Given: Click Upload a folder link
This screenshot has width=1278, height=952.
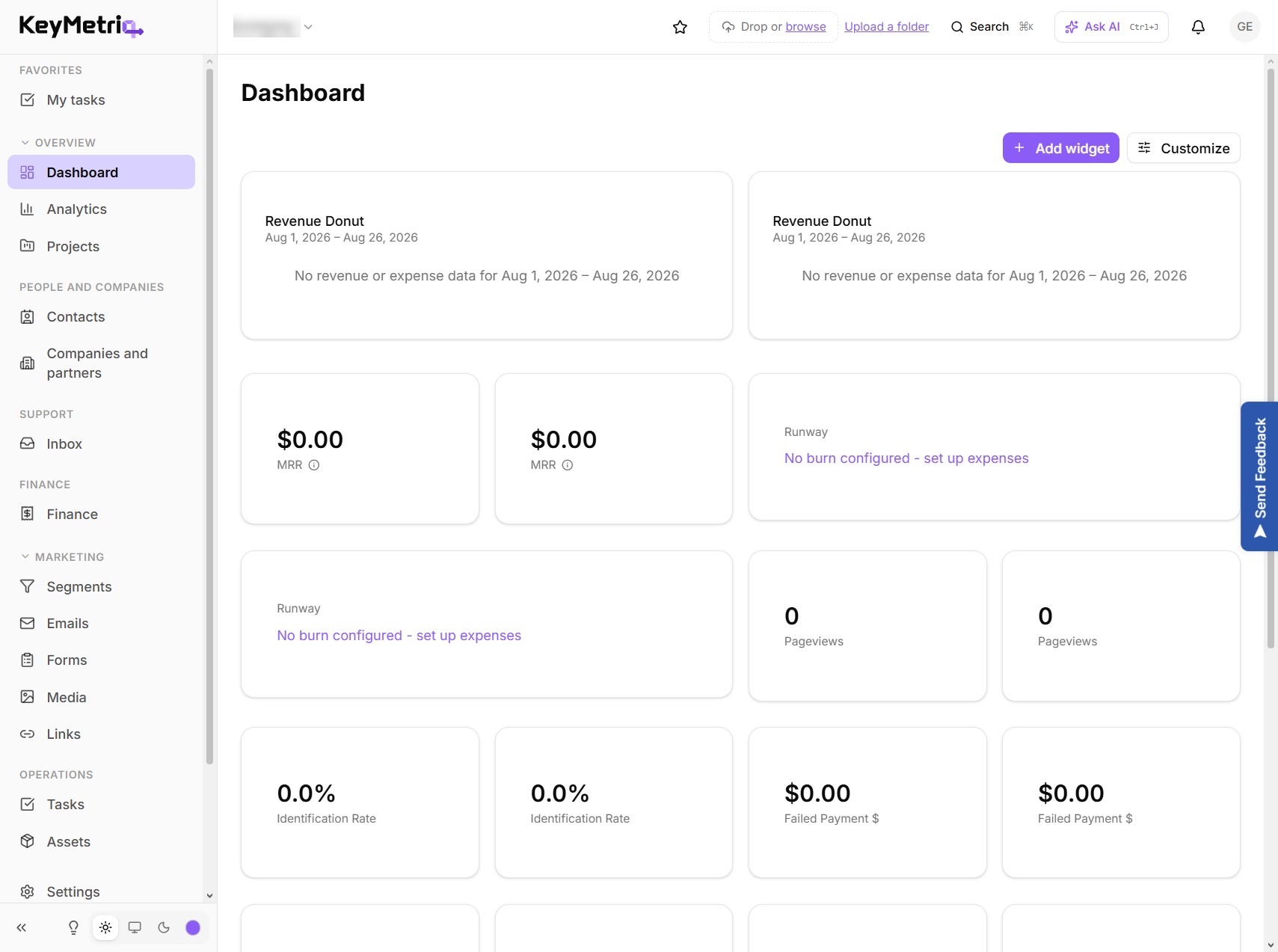Looking at the screenshot, I should coord(886,27).
